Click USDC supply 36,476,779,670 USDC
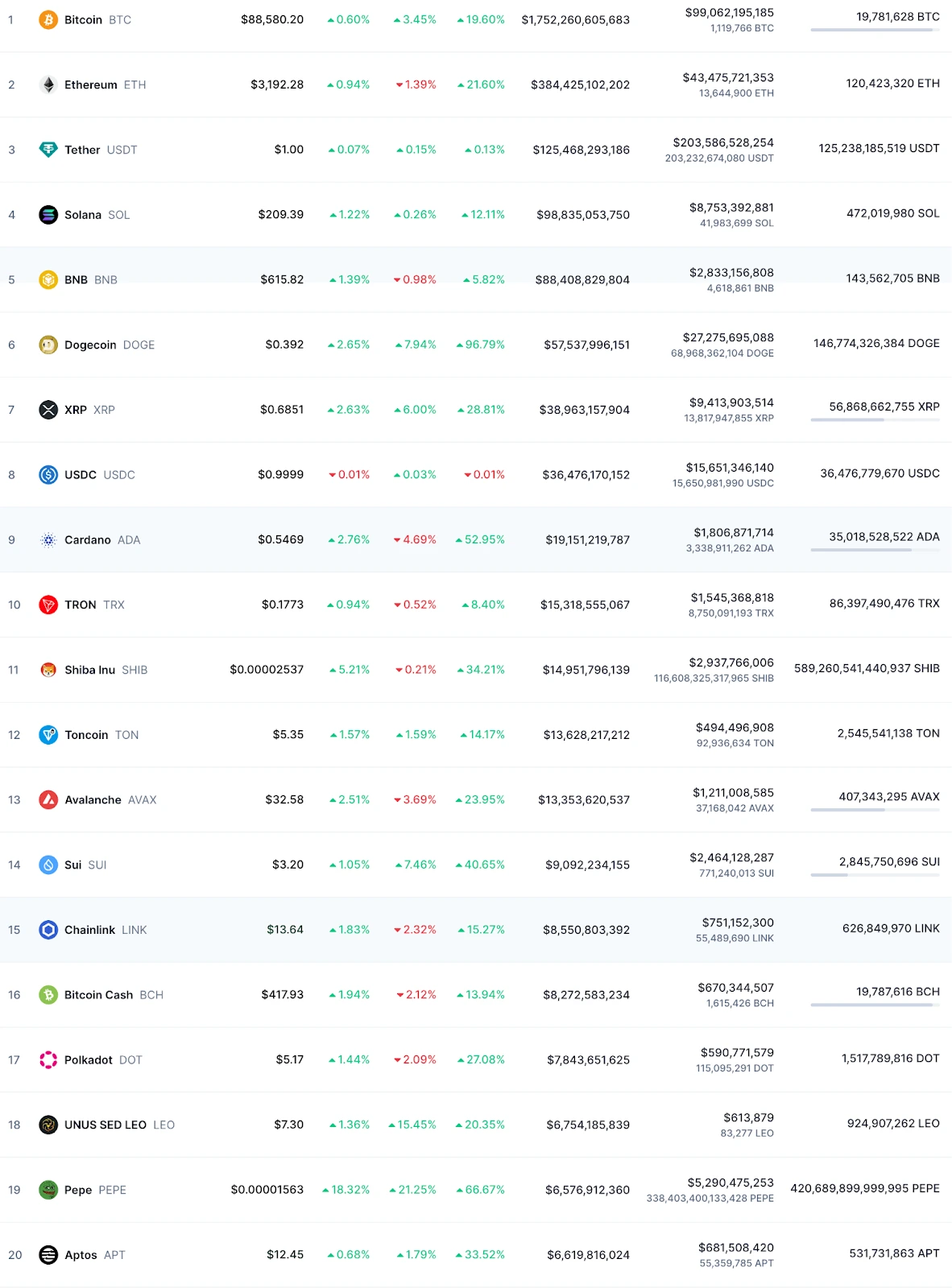This screenshot has height=1288, width=952. point(880,473)
